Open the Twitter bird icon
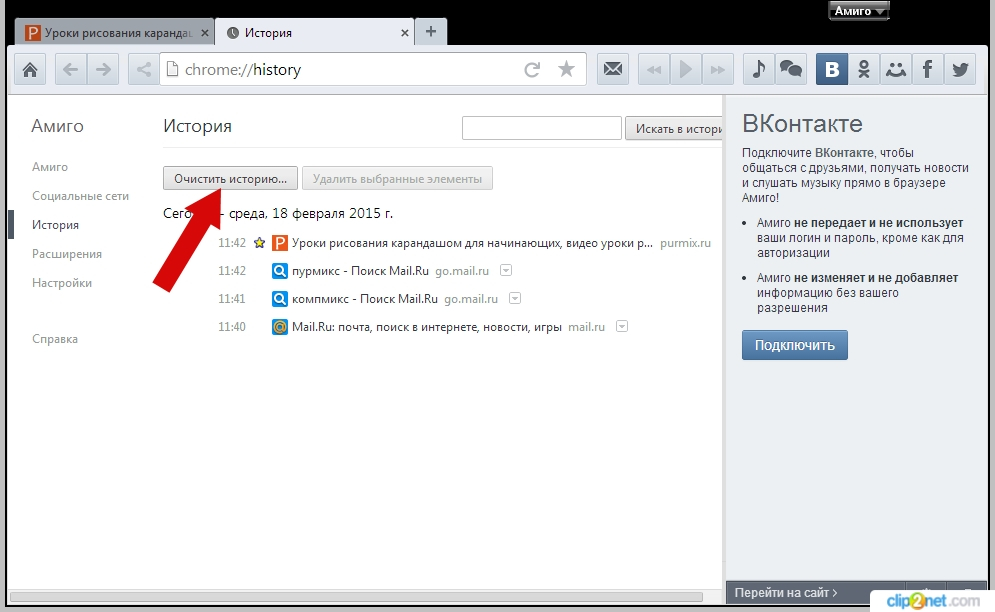Image resolution: width=995 pixels, height=612 pixels. click(959, 69)
